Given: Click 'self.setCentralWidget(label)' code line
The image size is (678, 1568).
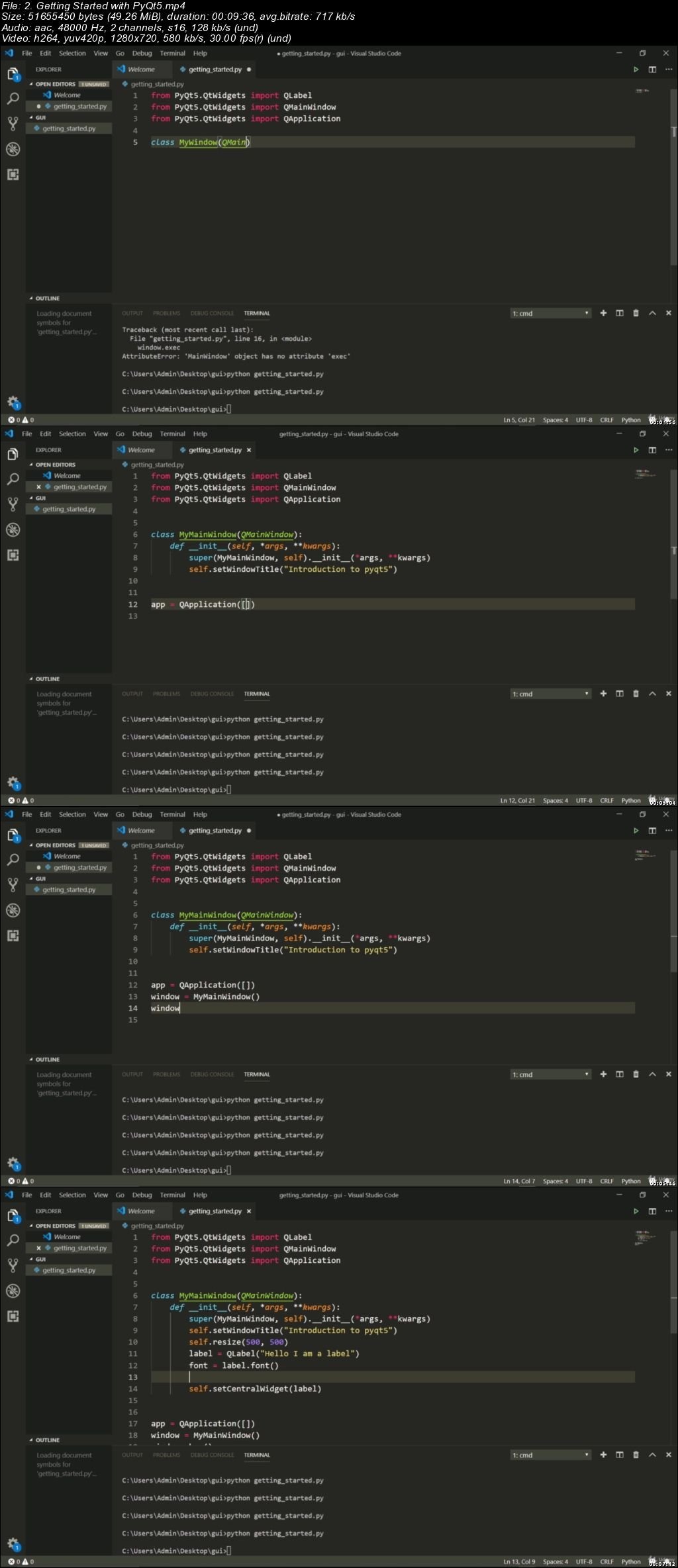Looking at the screenshot, I should 255,1389.
